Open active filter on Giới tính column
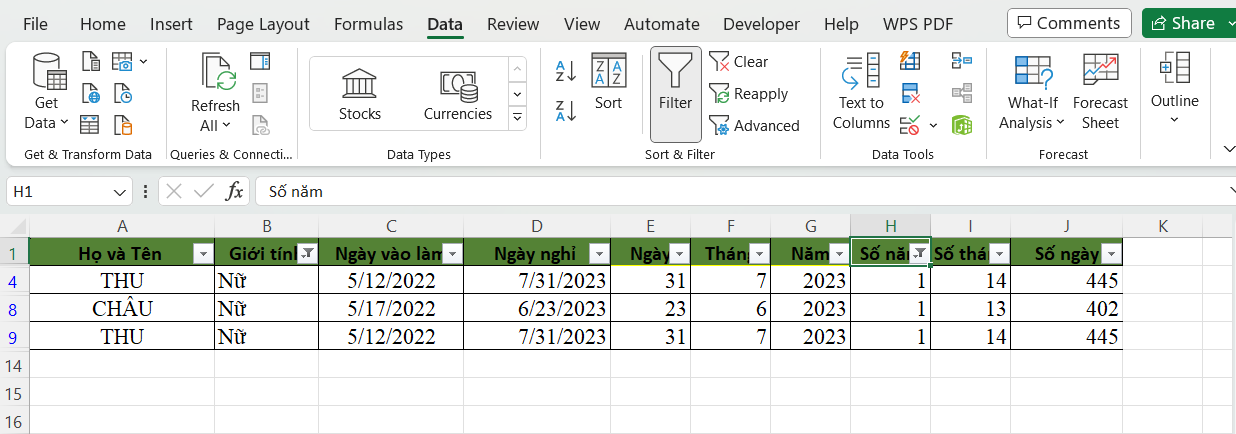 click(307, 254)
